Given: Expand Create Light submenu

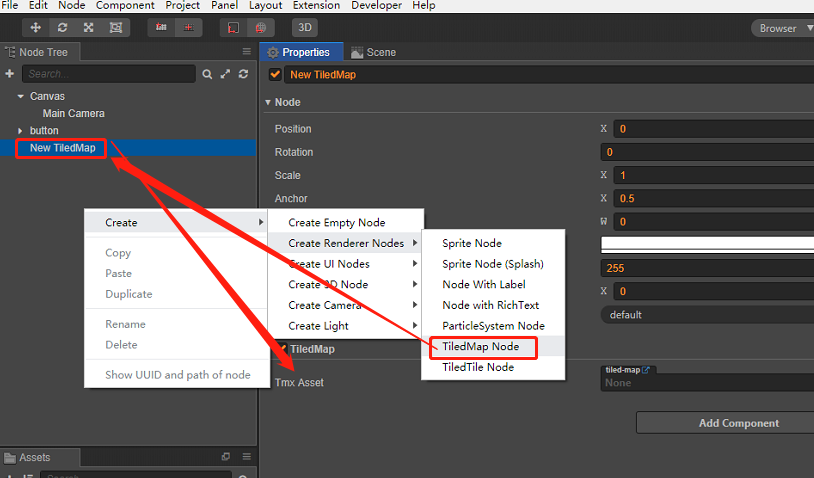Looking at the screenshot, I should click(346, 326).
